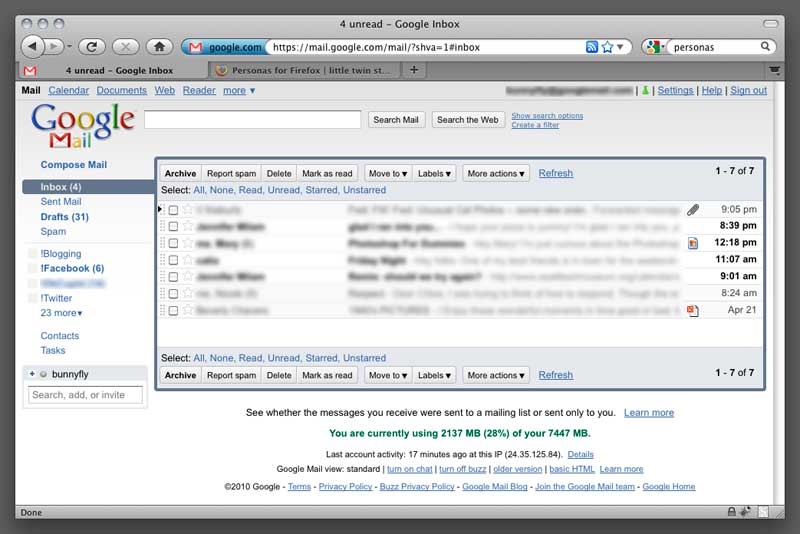This screenshot has width=800, height=534.
Task: Click the Stop loading X icon
Action: click(x=125, y=47)
